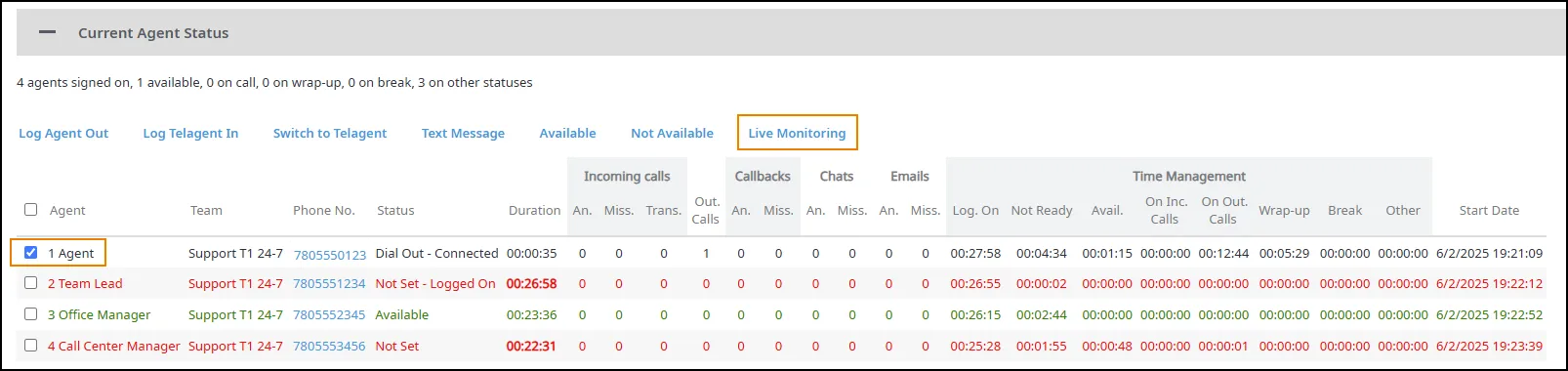Viewport: 1568px width, 371px height.
Task: Click the 2 Team Lead name
Action: click(x=85, y=284)
